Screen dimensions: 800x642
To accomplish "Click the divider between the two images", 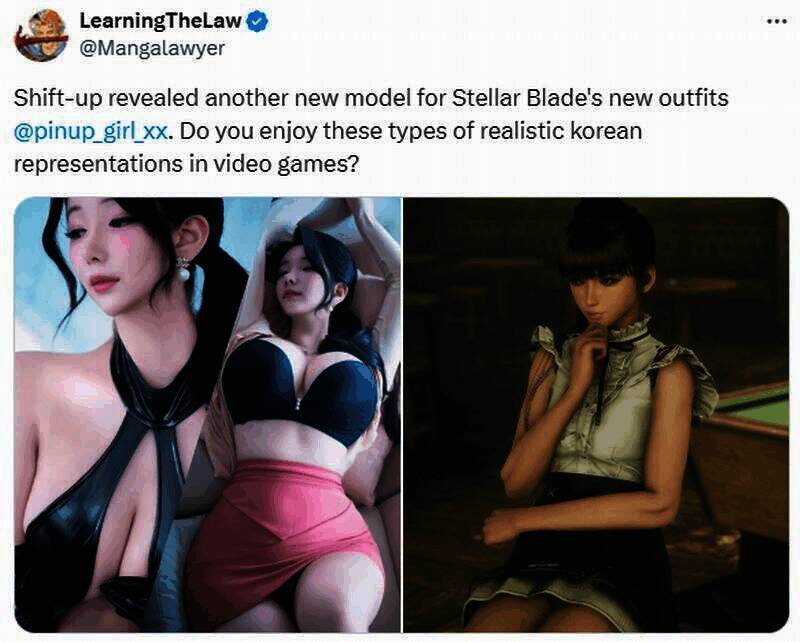I will tap(403, 415).
